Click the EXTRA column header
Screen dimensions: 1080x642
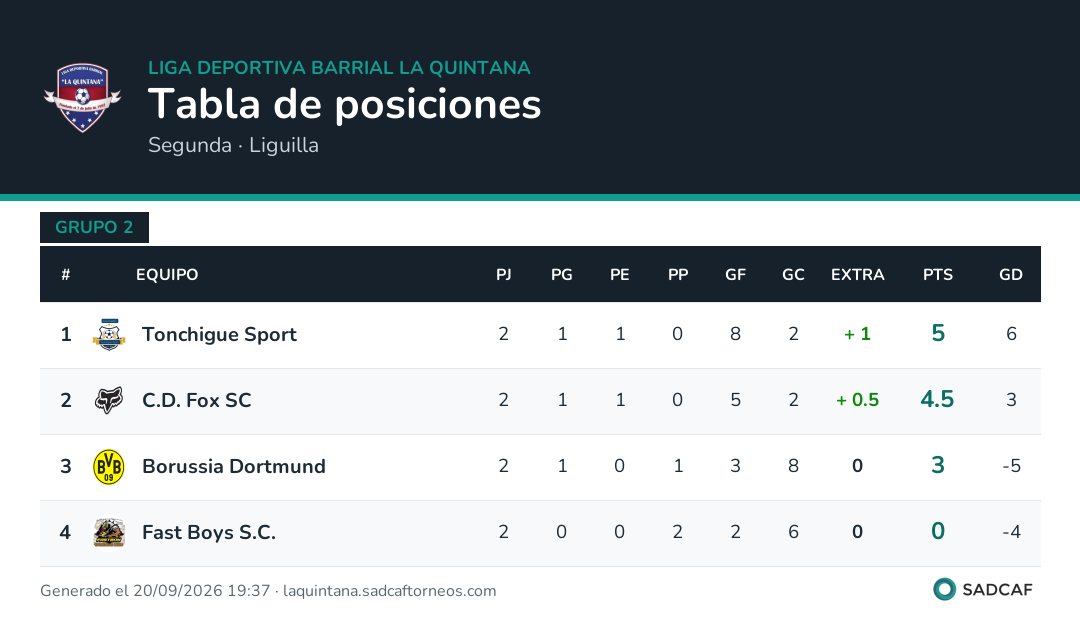[x=858, y=275]
